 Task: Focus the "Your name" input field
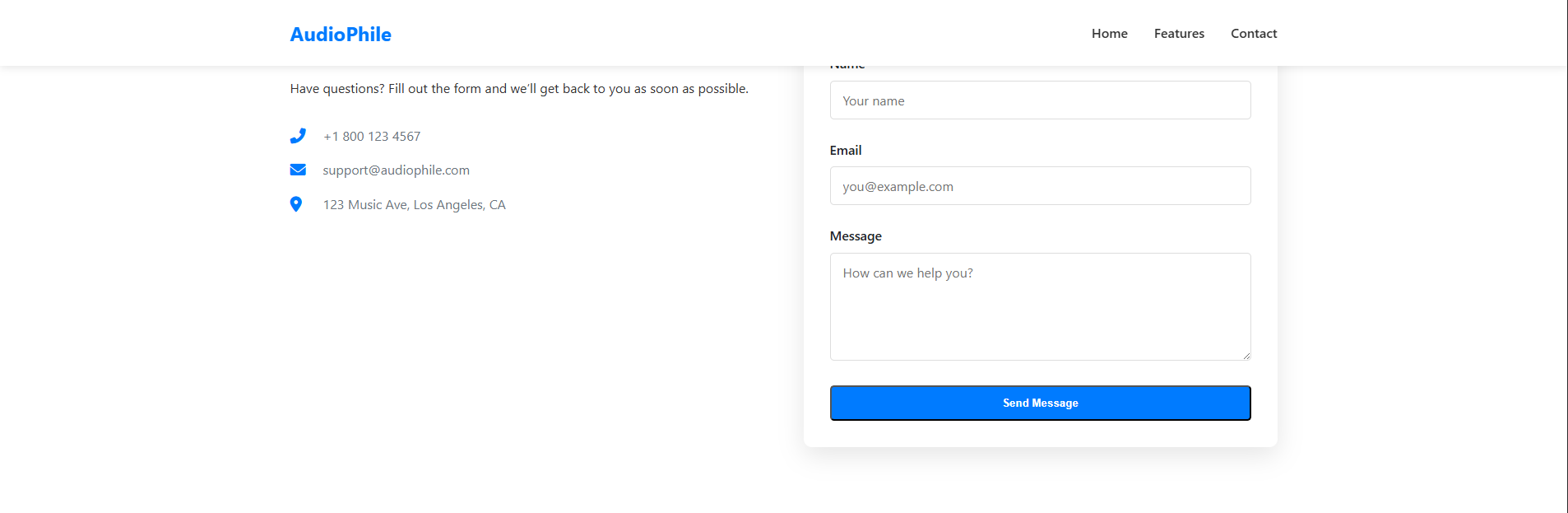[x=1040, y=100]
